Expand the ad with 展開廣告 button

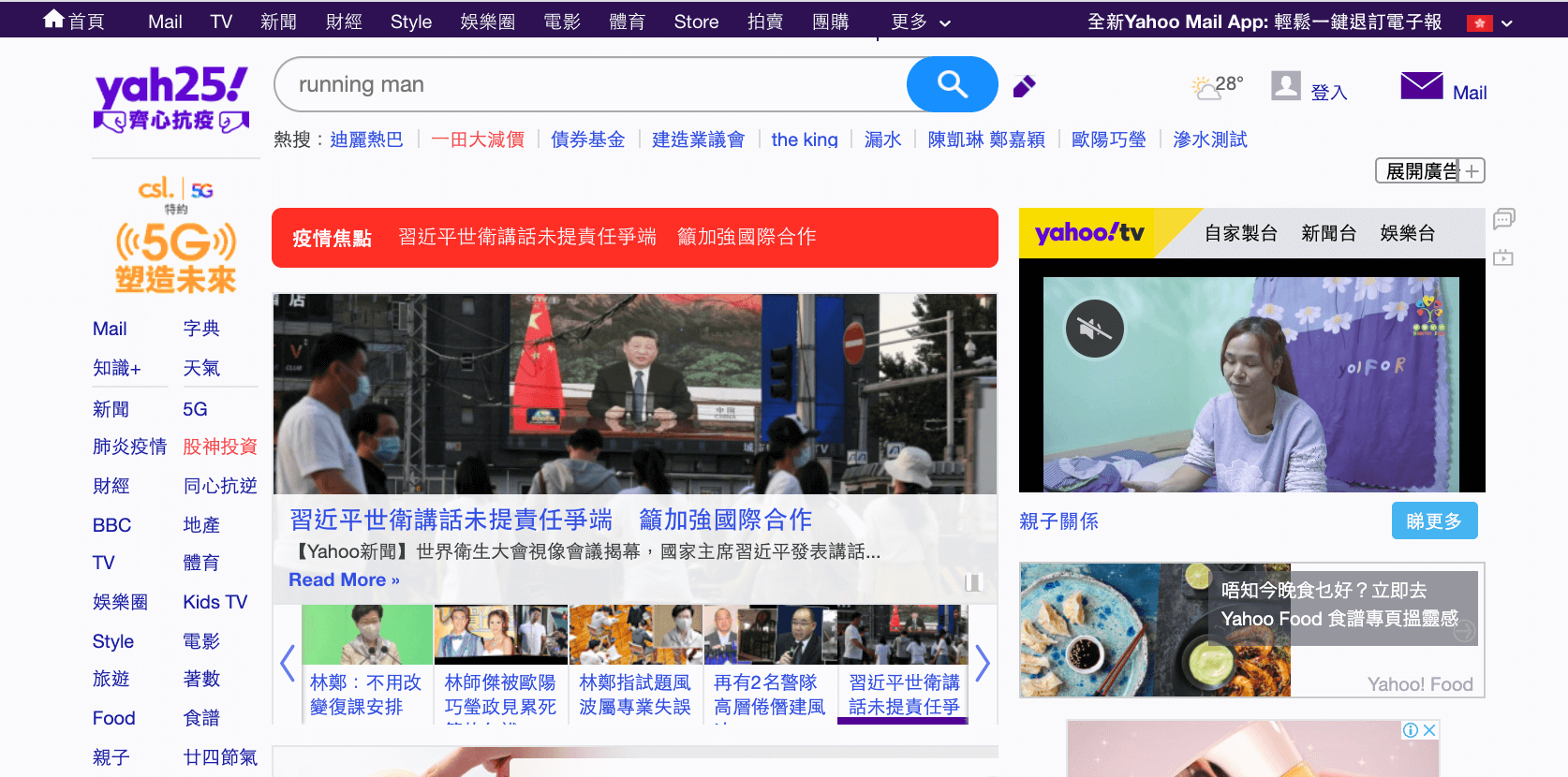[1429, 170]
